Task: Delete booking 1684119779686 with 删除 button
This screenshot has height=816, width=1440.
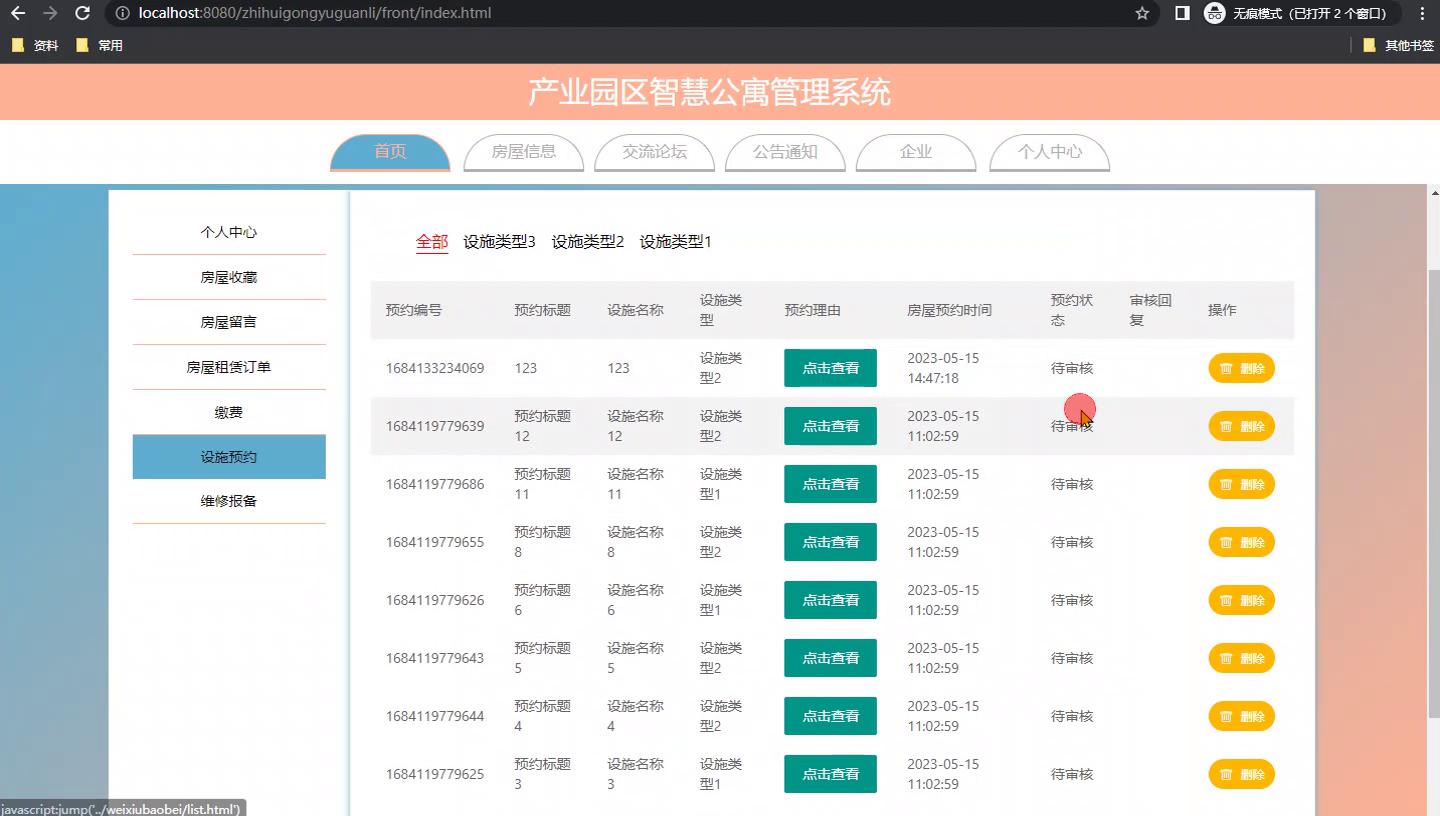Action: click(x=1241, y=484)
